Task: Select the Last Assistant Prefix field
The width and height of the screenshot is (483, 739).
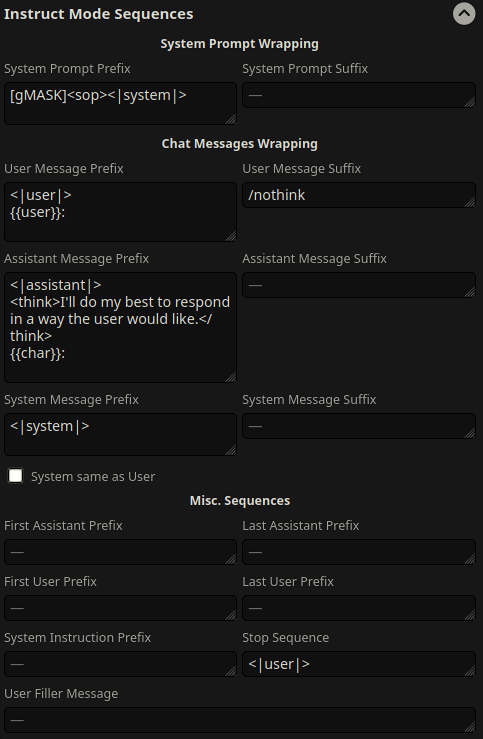Action: coord(359,552)
